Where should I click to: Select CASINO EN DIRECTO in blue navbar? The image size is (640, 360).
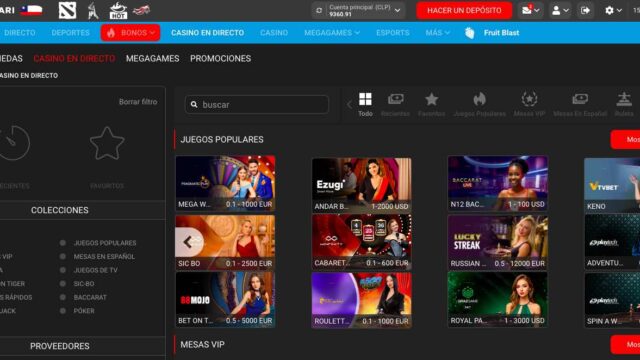pyautogui.click(x=207, y=33)
